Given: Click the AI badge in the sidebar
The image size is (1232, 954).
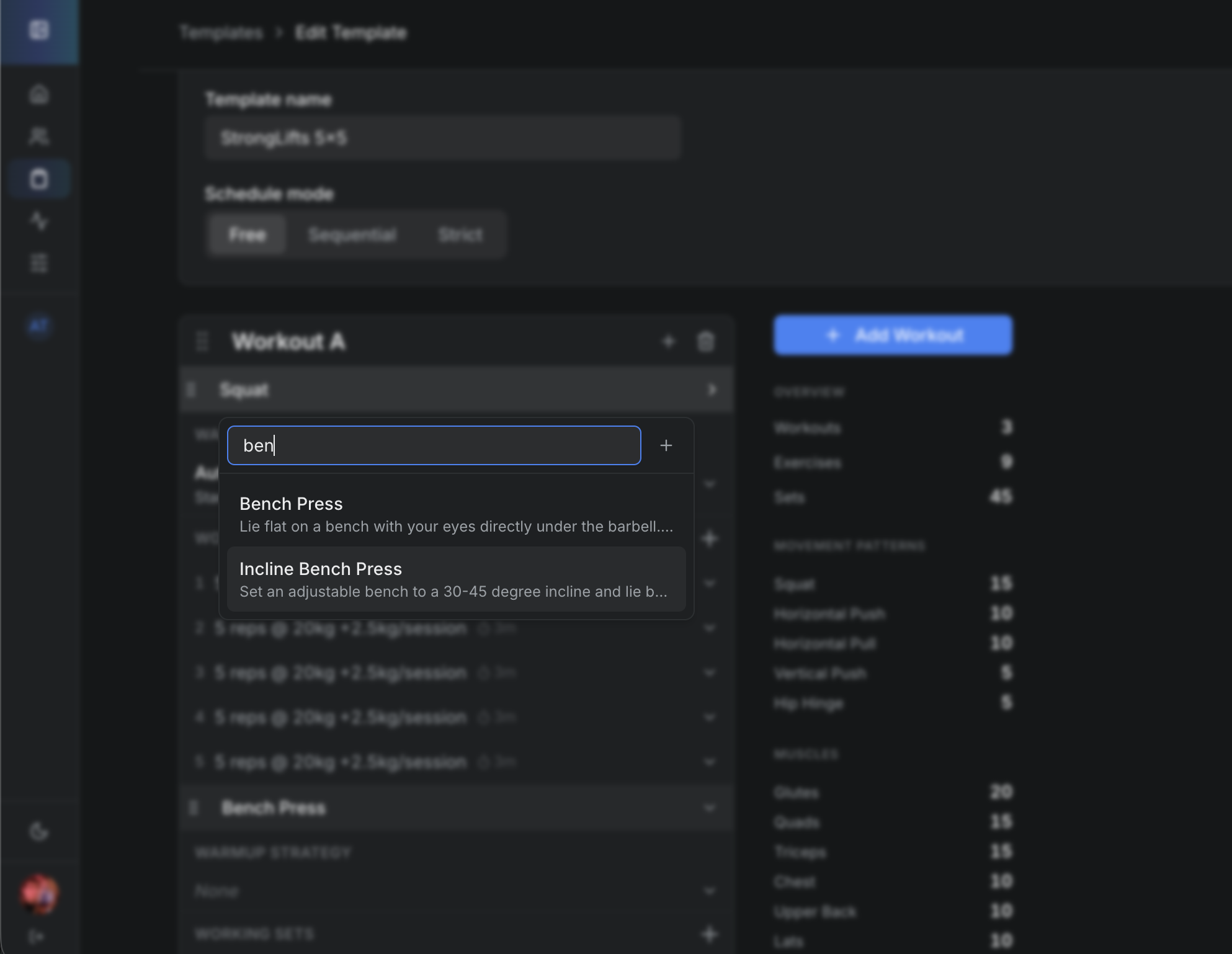Looking at the screenshot, I should [x=39, y=326].
